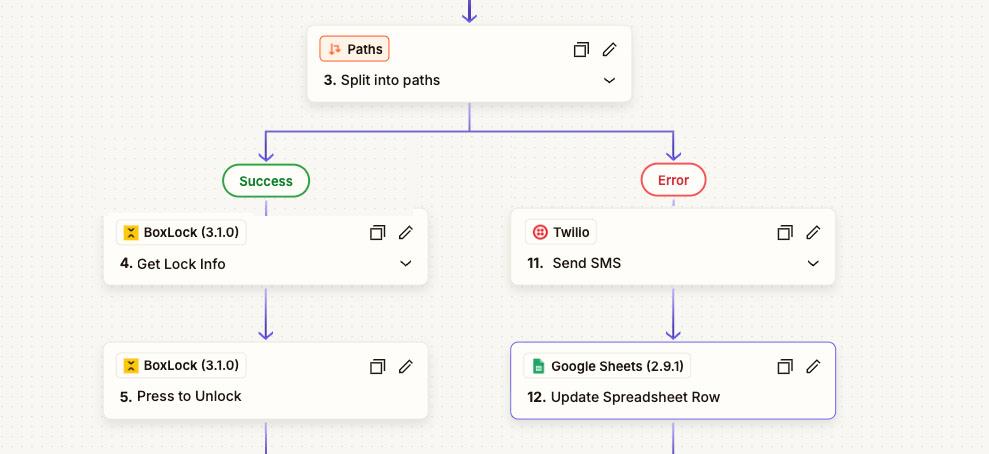Expand the Send SMS chevron
Screen dimensions: 989x454
tap(813, 264)
